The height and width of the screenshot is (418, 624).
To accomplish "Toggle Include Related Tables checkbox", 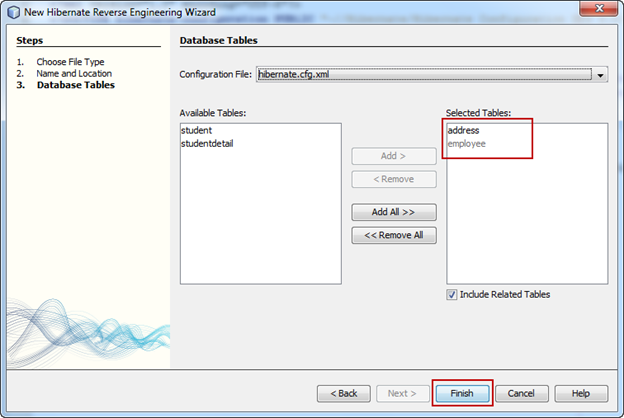I will (x=452, y=295).
